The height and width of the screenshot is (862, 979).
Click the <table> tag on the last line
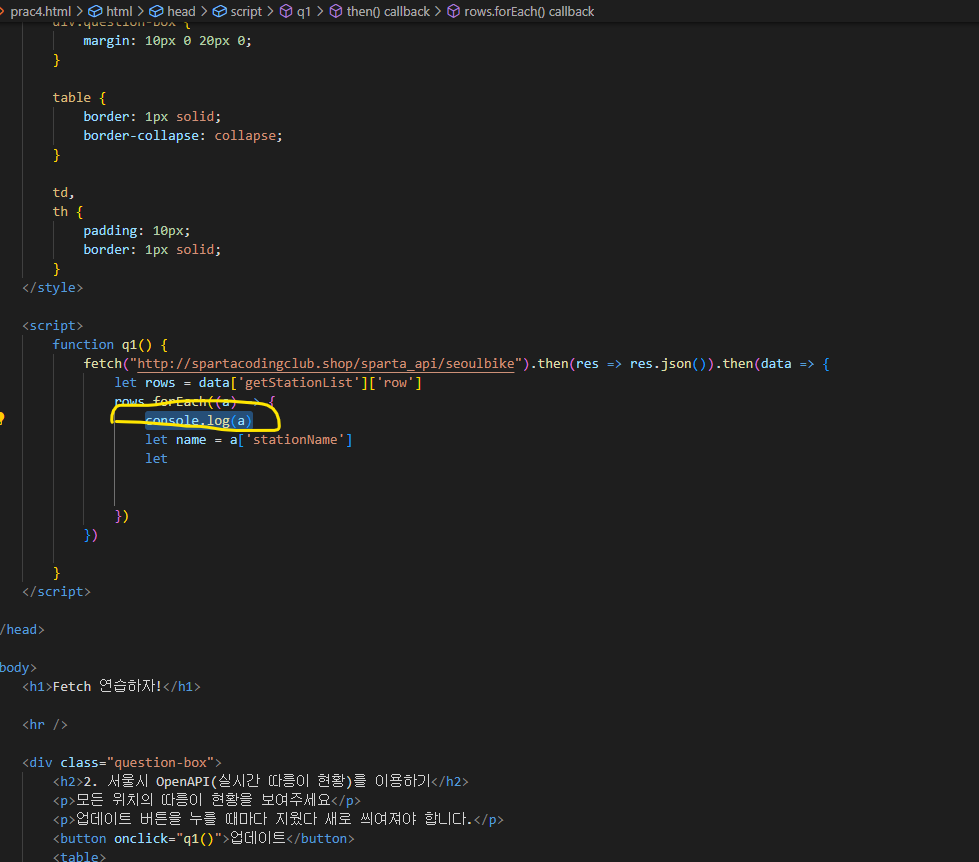79,856
